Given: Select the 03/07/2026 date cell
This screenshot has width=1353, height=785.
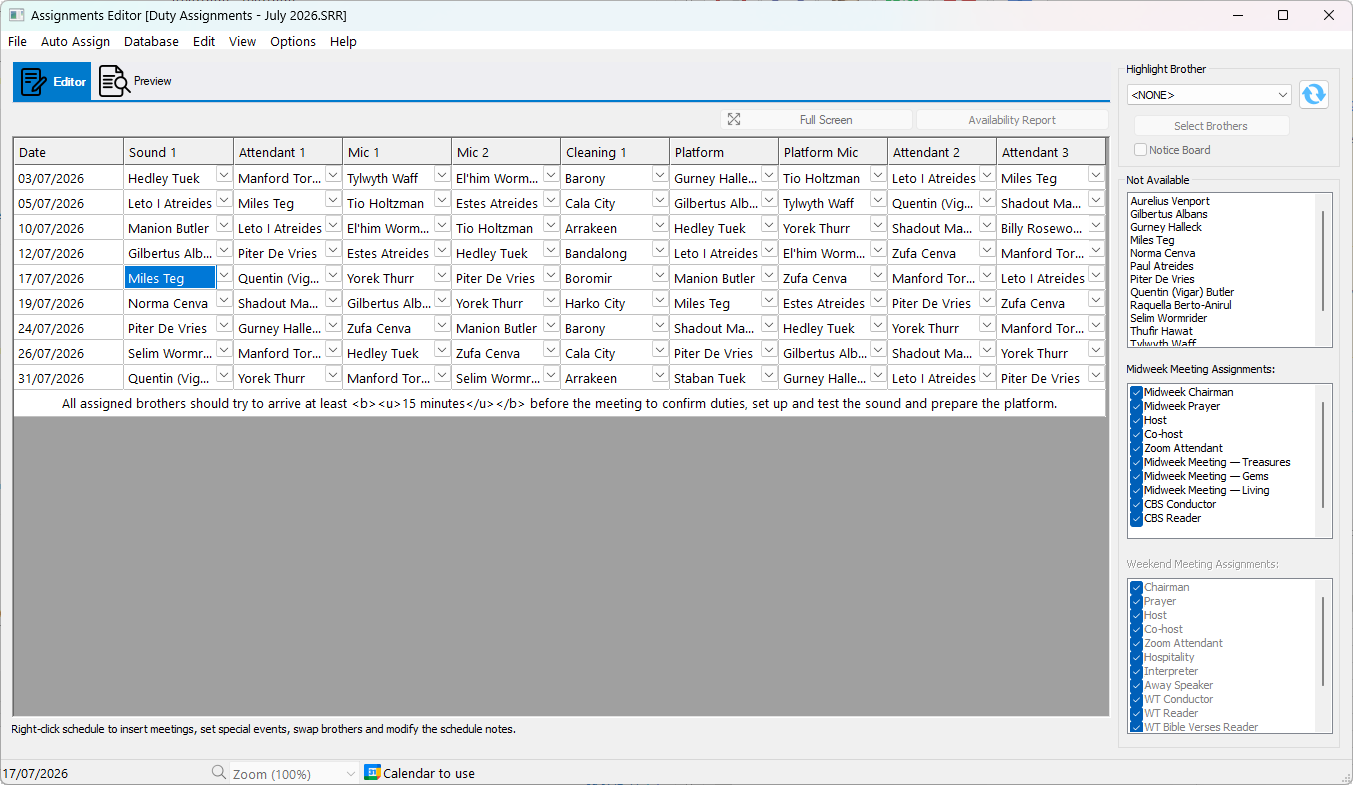Looking at the screenshot, I should (68, 178).
